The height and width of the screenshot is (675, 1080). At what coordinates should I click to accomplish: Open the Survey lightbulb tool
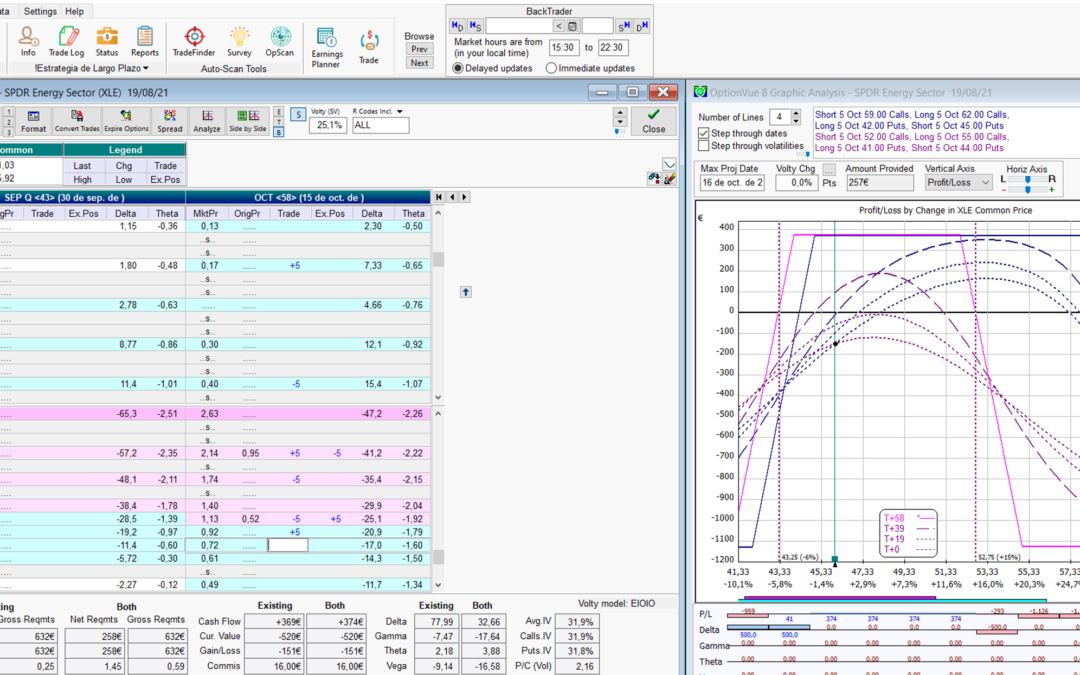(239, 41)
